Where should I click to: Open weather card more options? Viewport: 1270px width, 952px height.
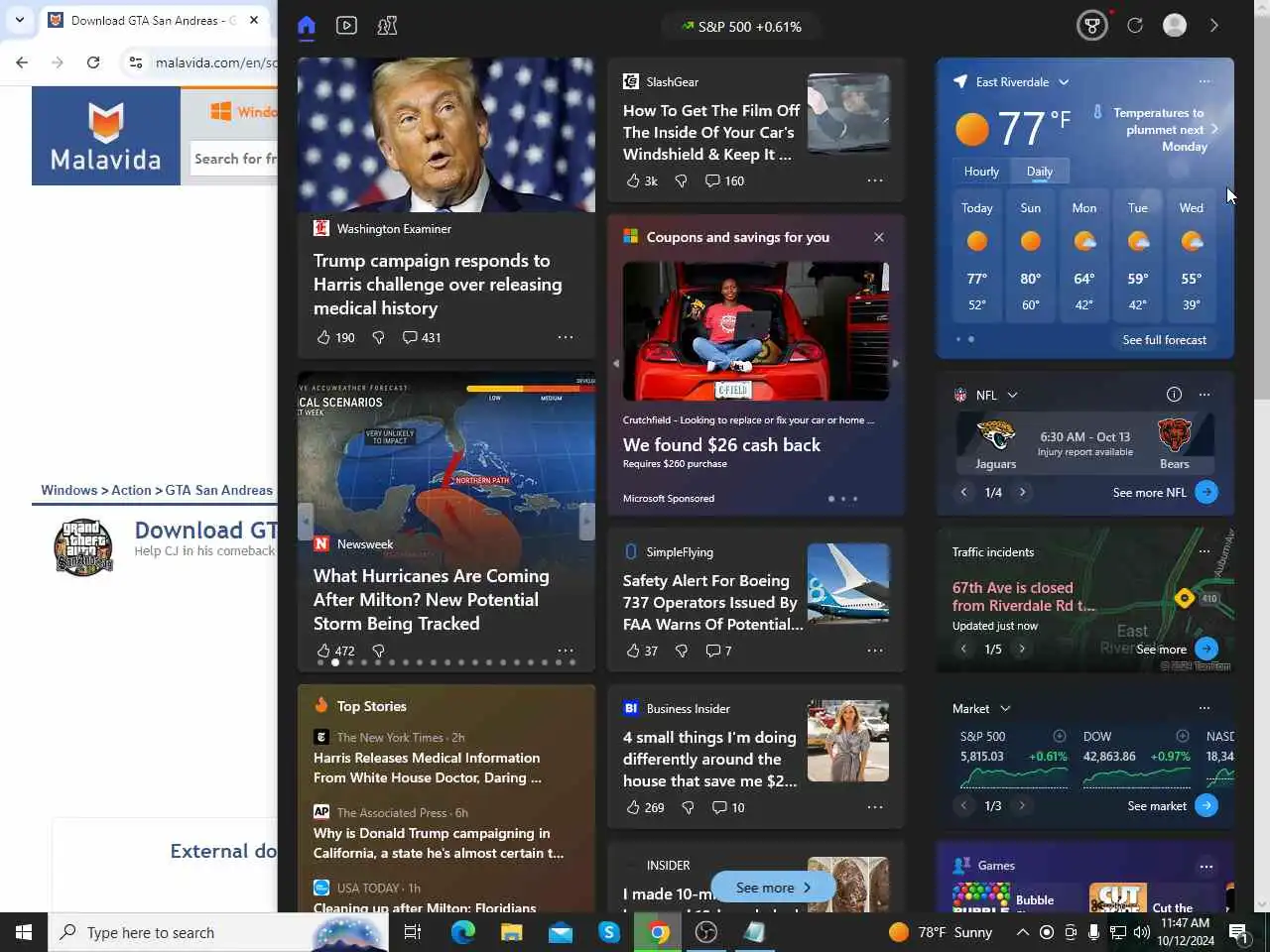tap(1205, 81)
